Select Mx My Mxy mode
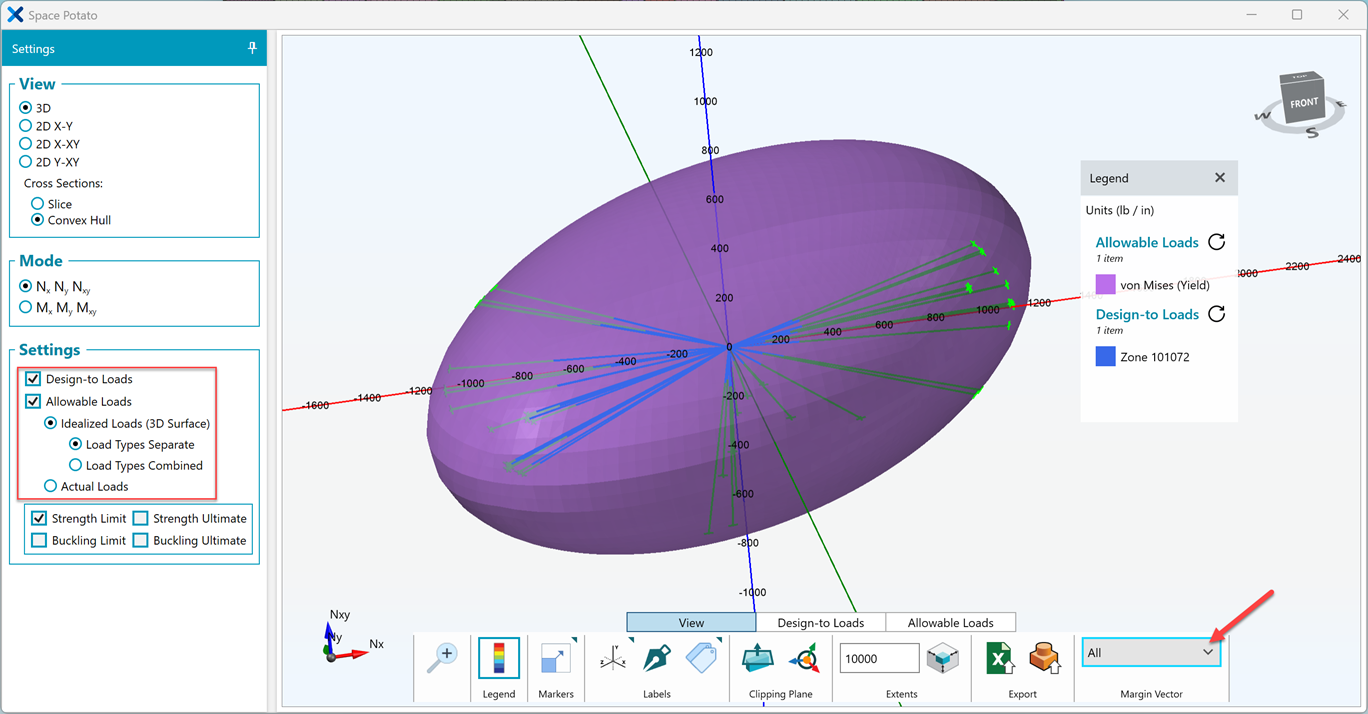This screenshot has width=1368, height=714. pyautogui.click(x=26, y=308)
